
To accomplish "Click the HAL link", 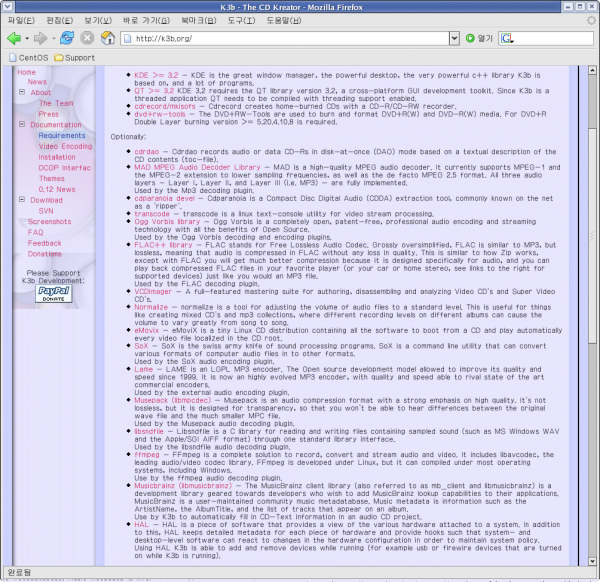I will (141, 525).
